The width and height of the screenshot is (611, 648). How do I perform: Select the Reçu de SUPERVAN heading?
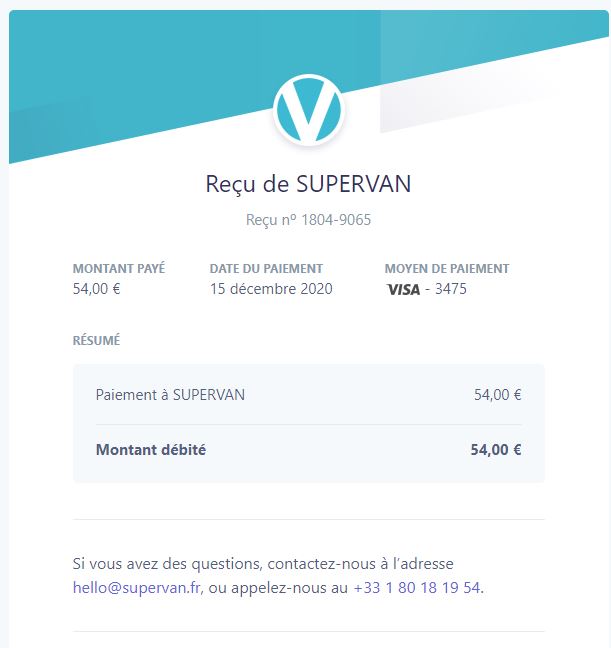tap(308, 184)
